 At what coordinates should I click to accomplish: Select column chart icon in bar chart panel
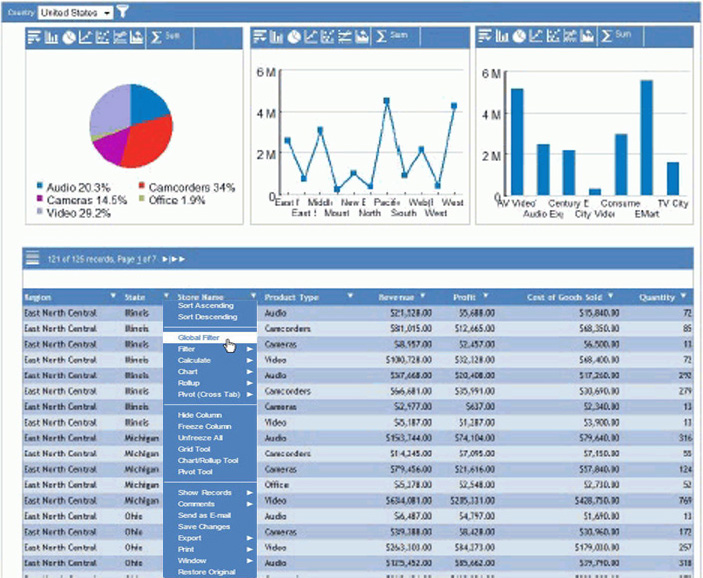[x=502, y=35]
